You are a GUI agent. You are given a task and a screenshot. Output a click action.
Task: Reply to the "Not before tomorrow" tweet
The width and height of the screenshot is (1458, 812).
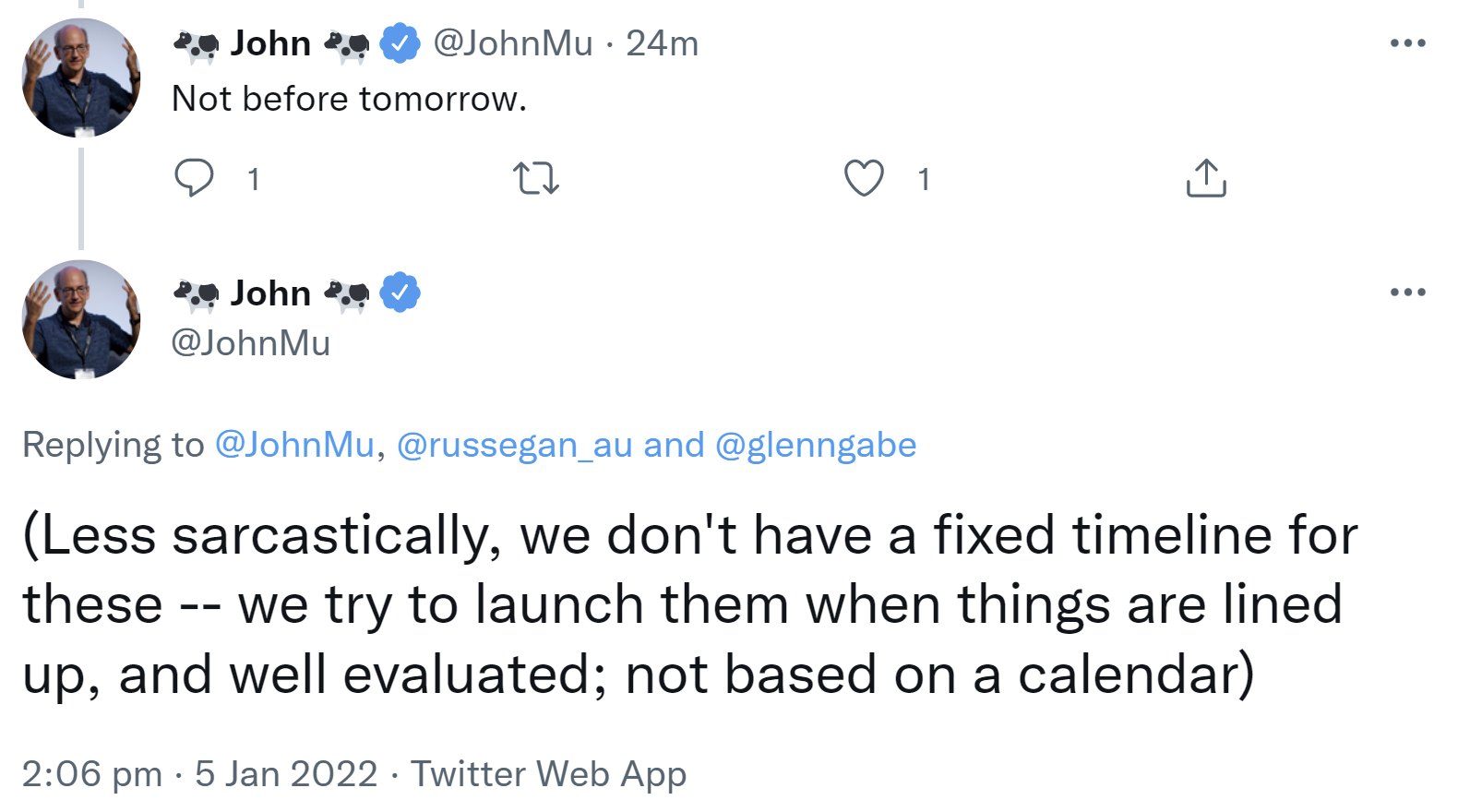click(x=194, y=177)
